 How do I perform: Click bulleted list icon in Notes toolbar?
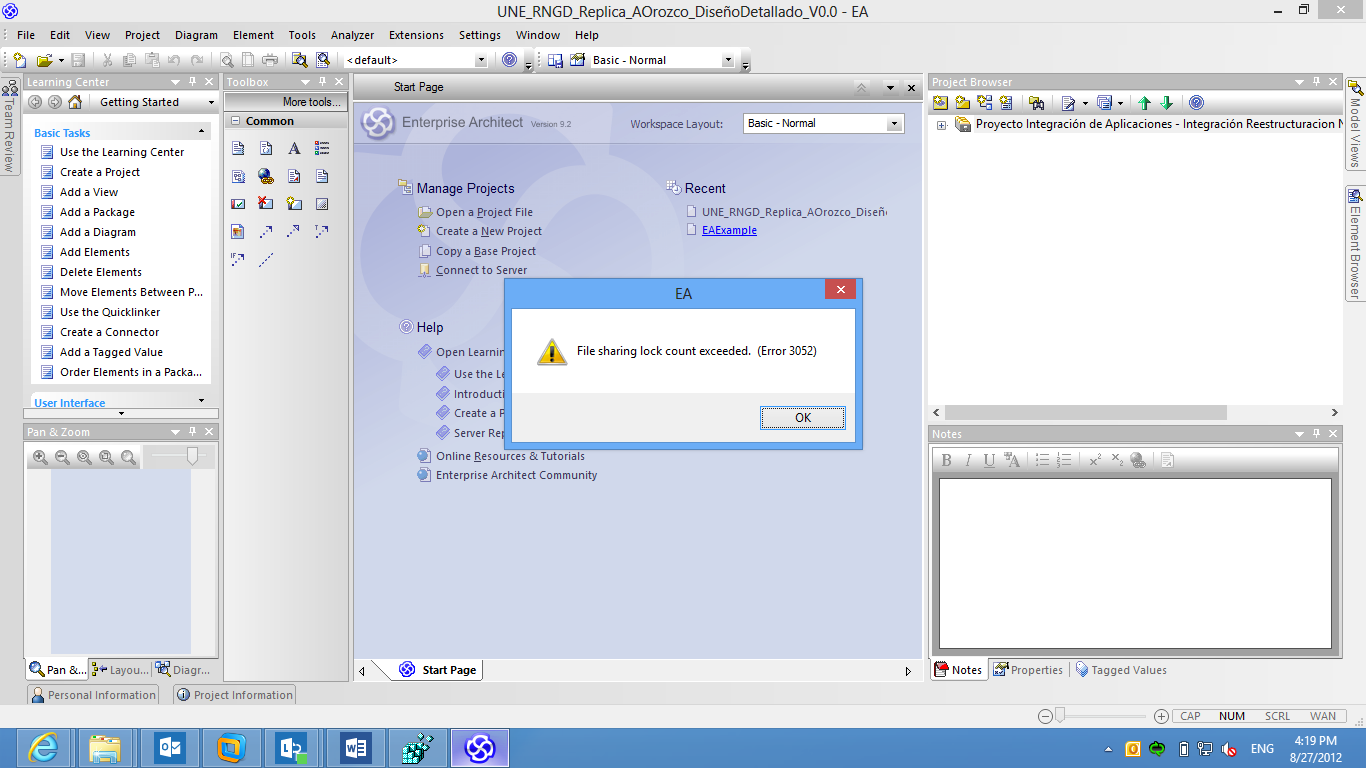pyautogui.click(x=1042, y=460)
